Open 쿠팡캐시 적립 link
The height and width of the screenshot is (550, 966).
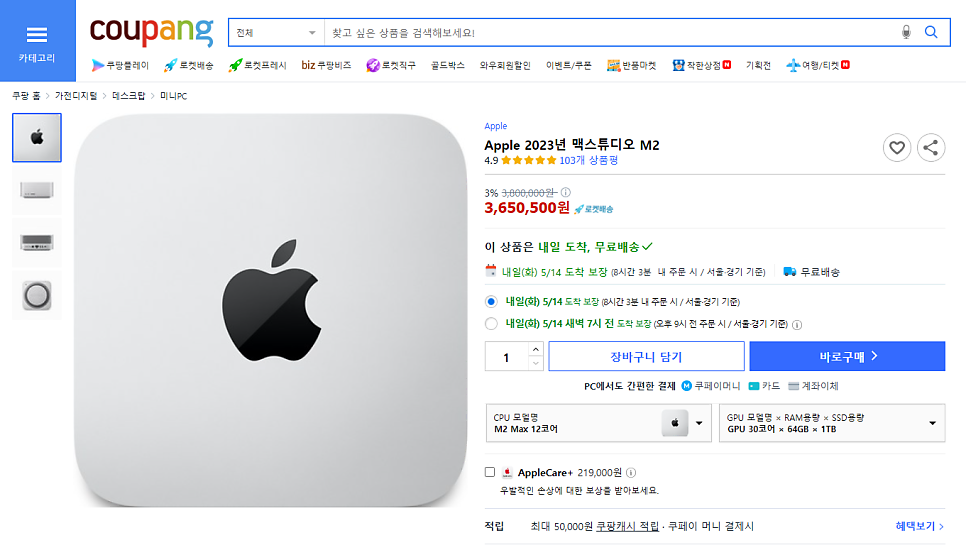[627, 527]
